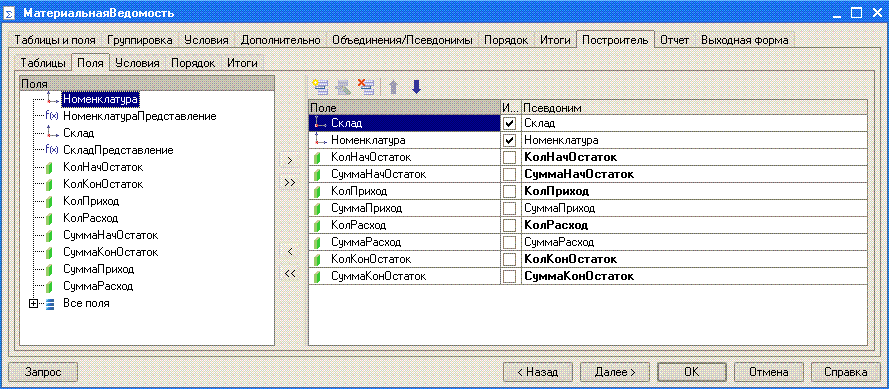Open the Таблицы и поля tab

pyautogui.click(x=55, y=40)
